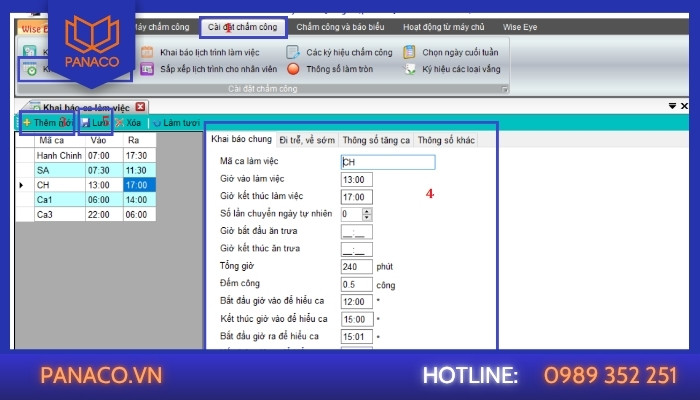The width and height of the screenshot is (700, 400).
Task: Click the Mã ca làm việc field
Action: pos(387,162)
